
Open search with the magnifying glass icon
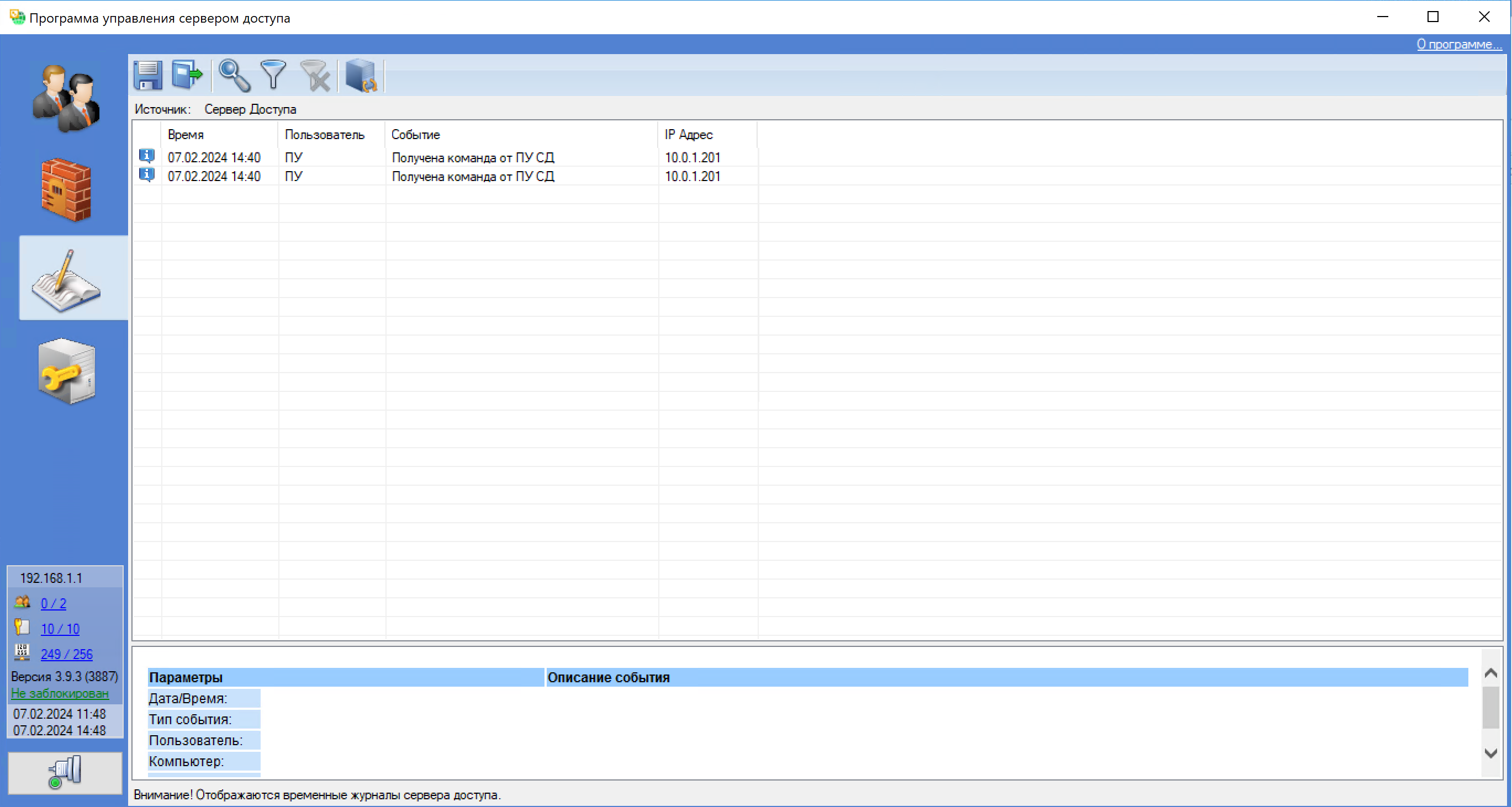(234, 75)
